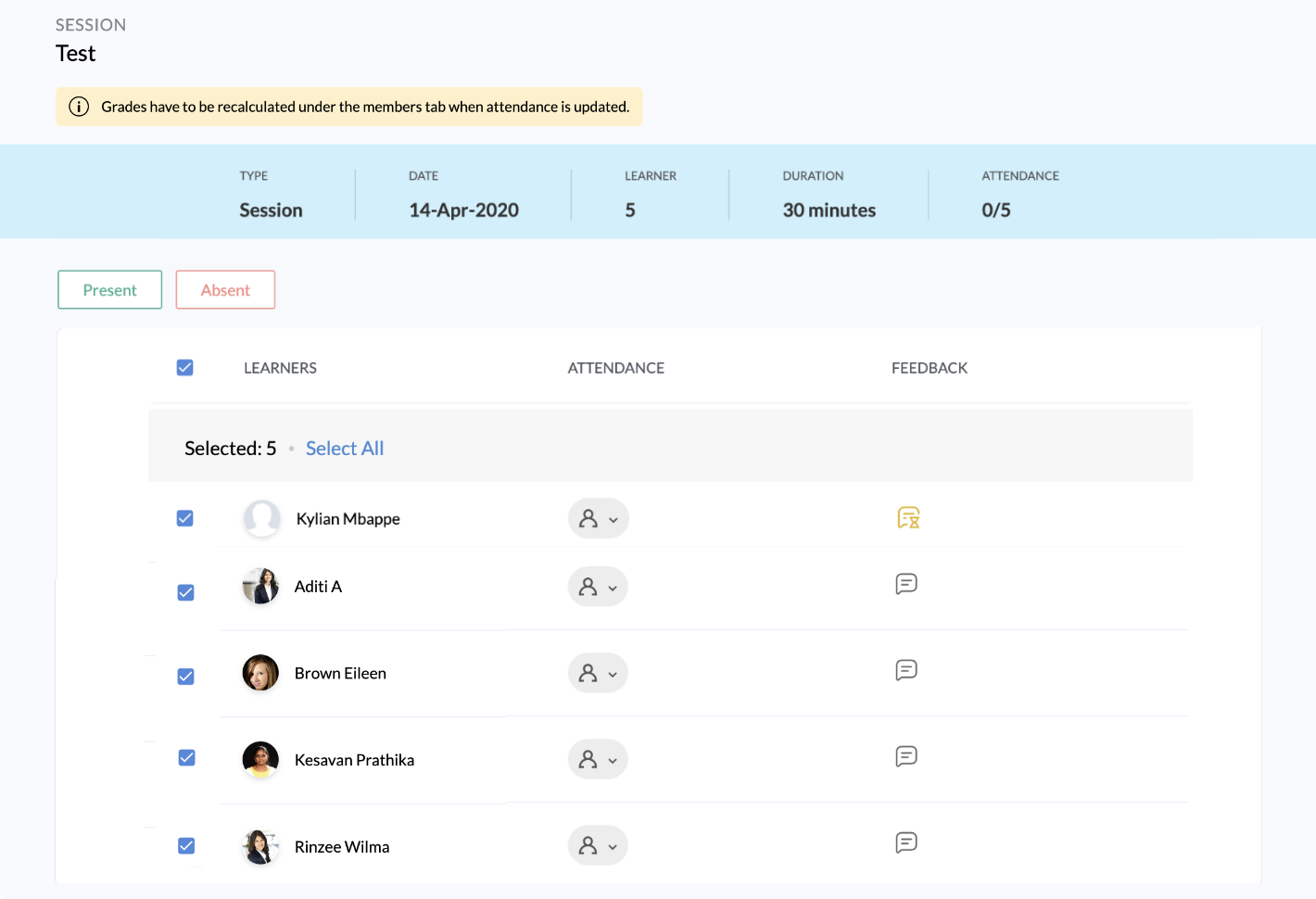The image size is (1316, 899).
Task: Open feedback comment for Brown Eileen
Action: [x=906, y=670]
